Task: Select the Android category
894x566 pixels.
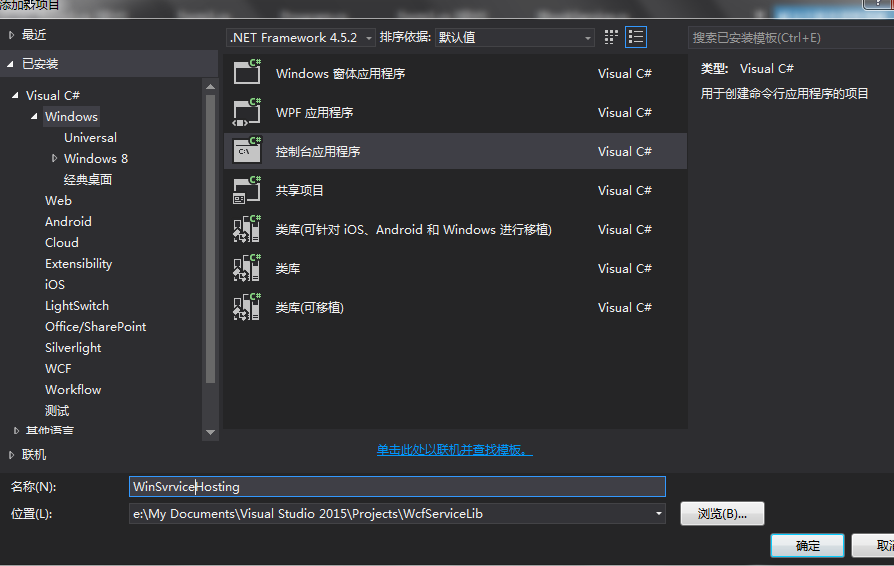Action: point(68,222)
